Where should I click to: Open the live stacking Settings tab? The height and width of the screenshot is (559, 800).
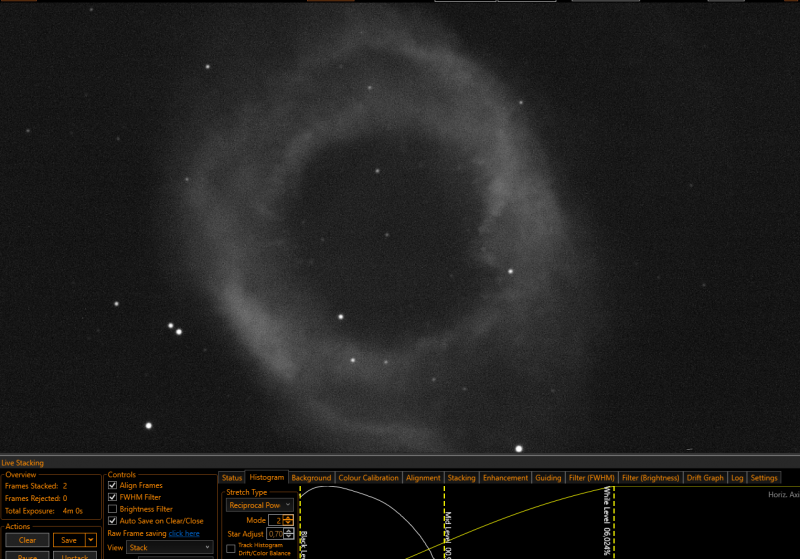pyautogui.click(x=764, y=478)
